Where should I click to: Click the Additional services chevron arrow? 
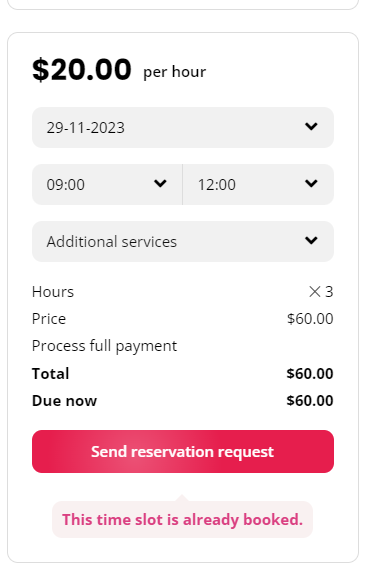pos(311,240)
